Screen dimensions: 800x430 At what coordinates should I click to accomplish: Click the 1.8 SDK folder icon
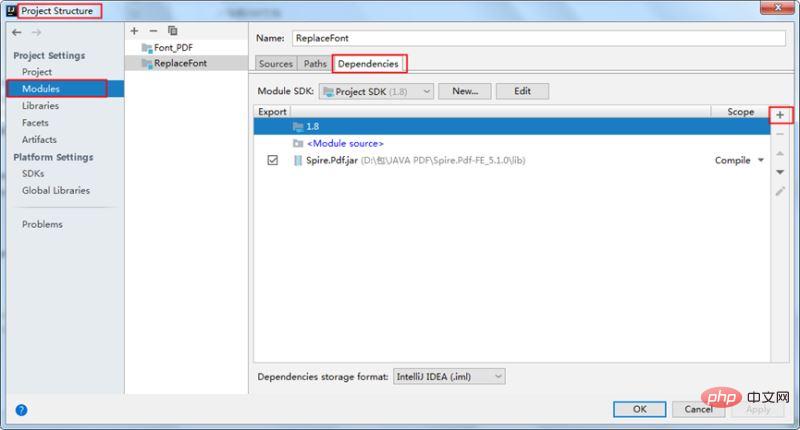(298, 127)
